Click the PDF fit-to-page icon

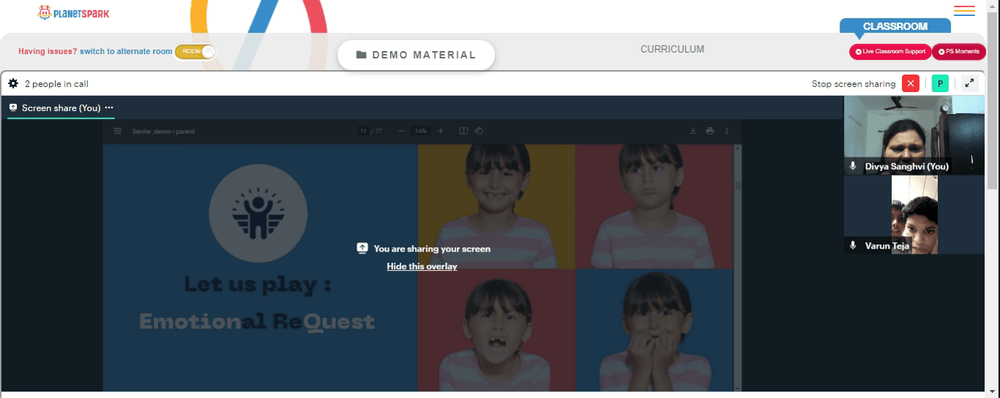(x=464, y=131)
